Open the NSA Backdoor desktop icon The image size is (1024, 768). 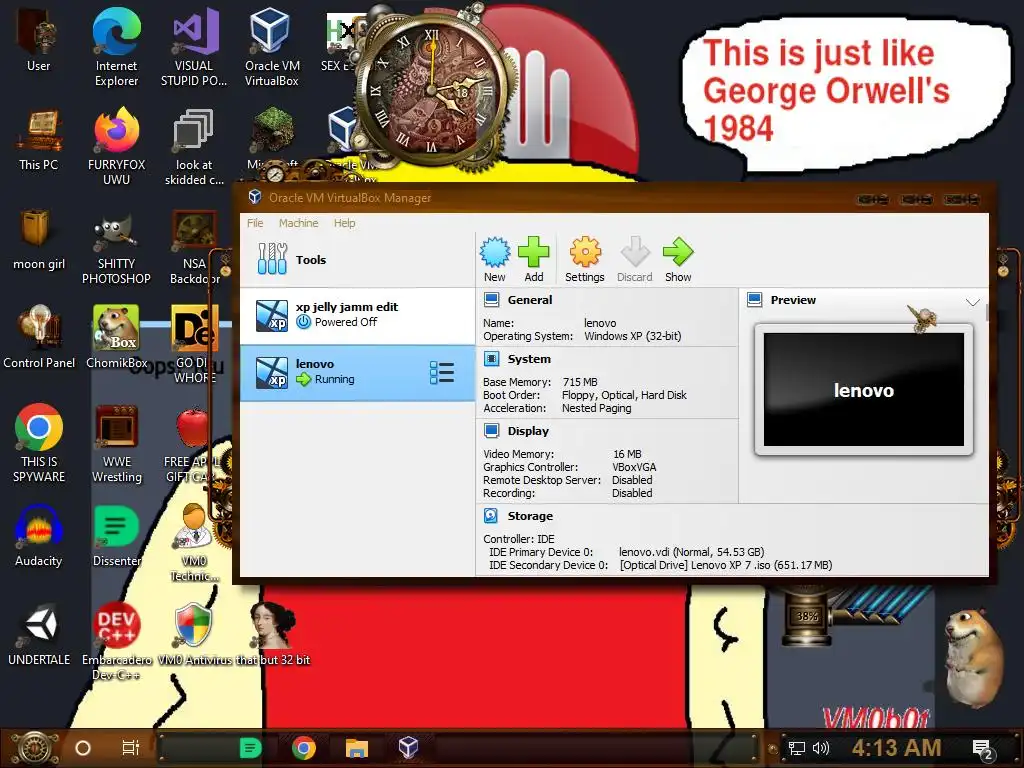pyautogui.click(x=194, y=247)
